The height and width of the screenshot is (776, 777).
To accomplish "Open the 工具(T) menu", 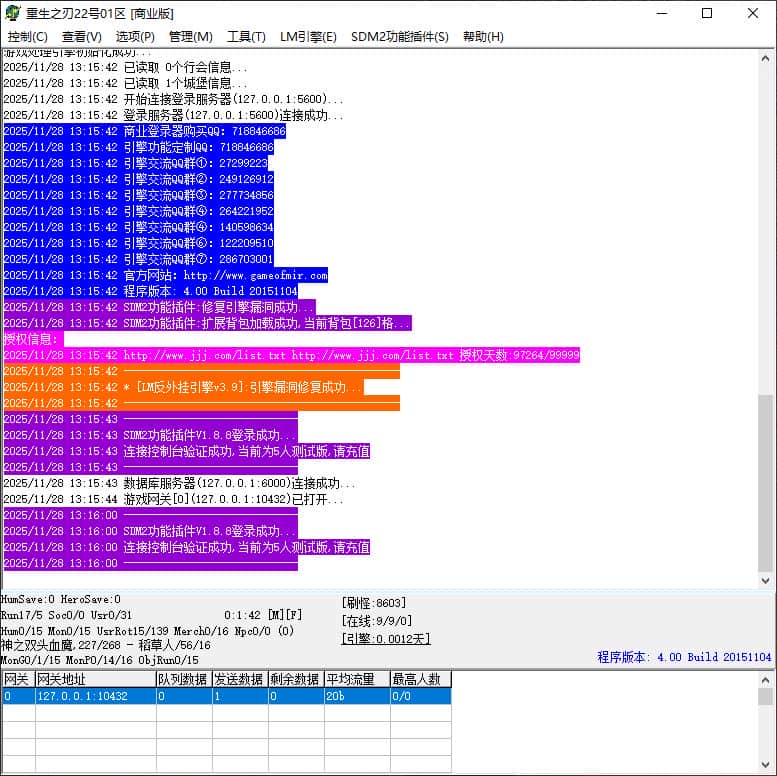I will (246, 37).
